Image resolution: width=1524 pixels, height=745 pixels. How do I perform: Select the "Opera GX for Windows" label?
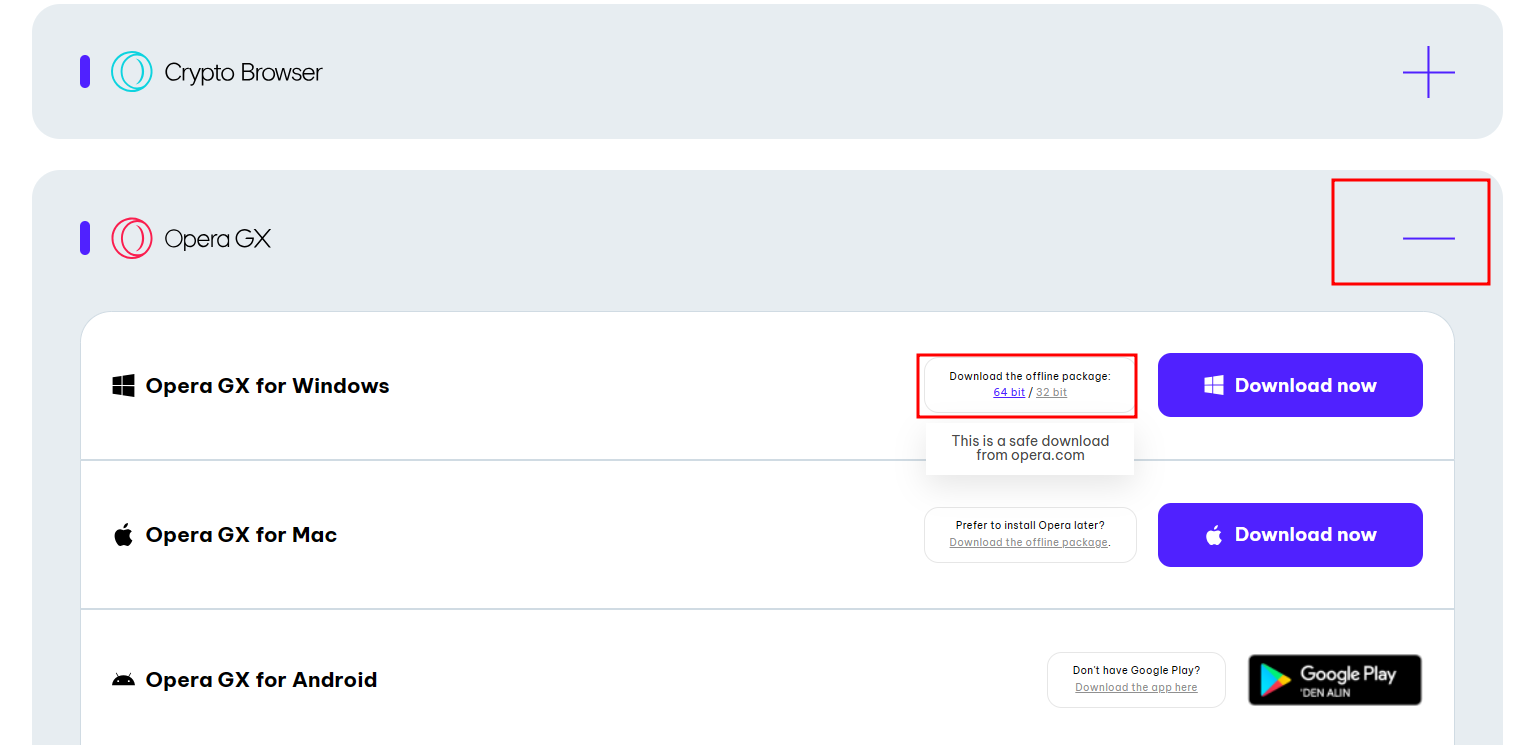[x=267, y=386]
